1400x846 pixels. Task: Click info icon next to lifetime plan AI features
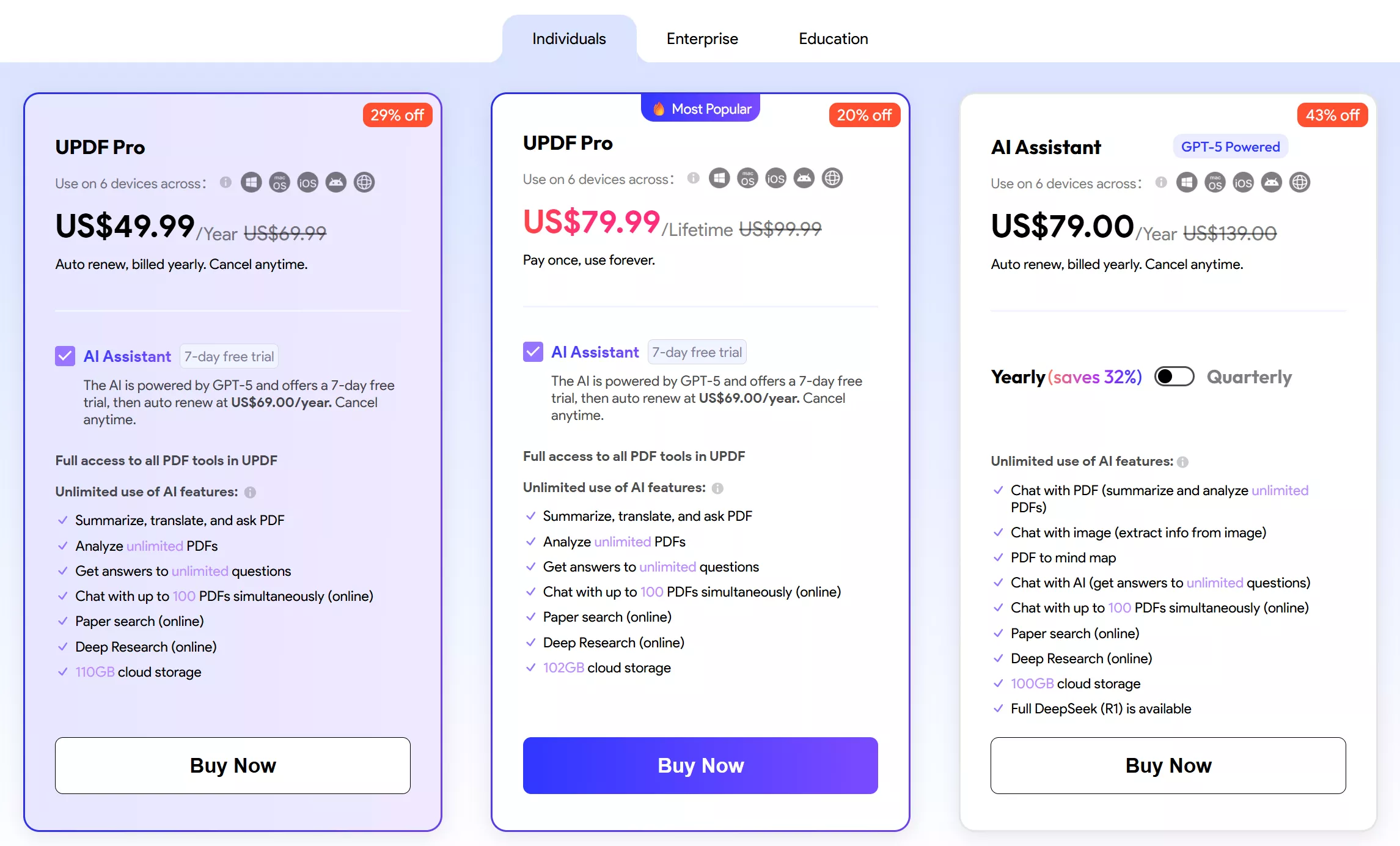(x=718, y=488)
